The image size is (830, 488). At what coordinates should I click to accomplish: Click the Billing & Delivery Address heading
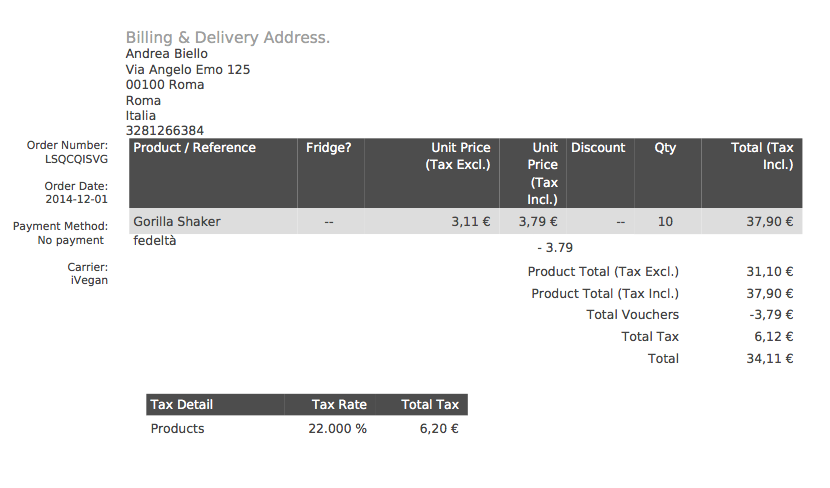coord(227,38)
